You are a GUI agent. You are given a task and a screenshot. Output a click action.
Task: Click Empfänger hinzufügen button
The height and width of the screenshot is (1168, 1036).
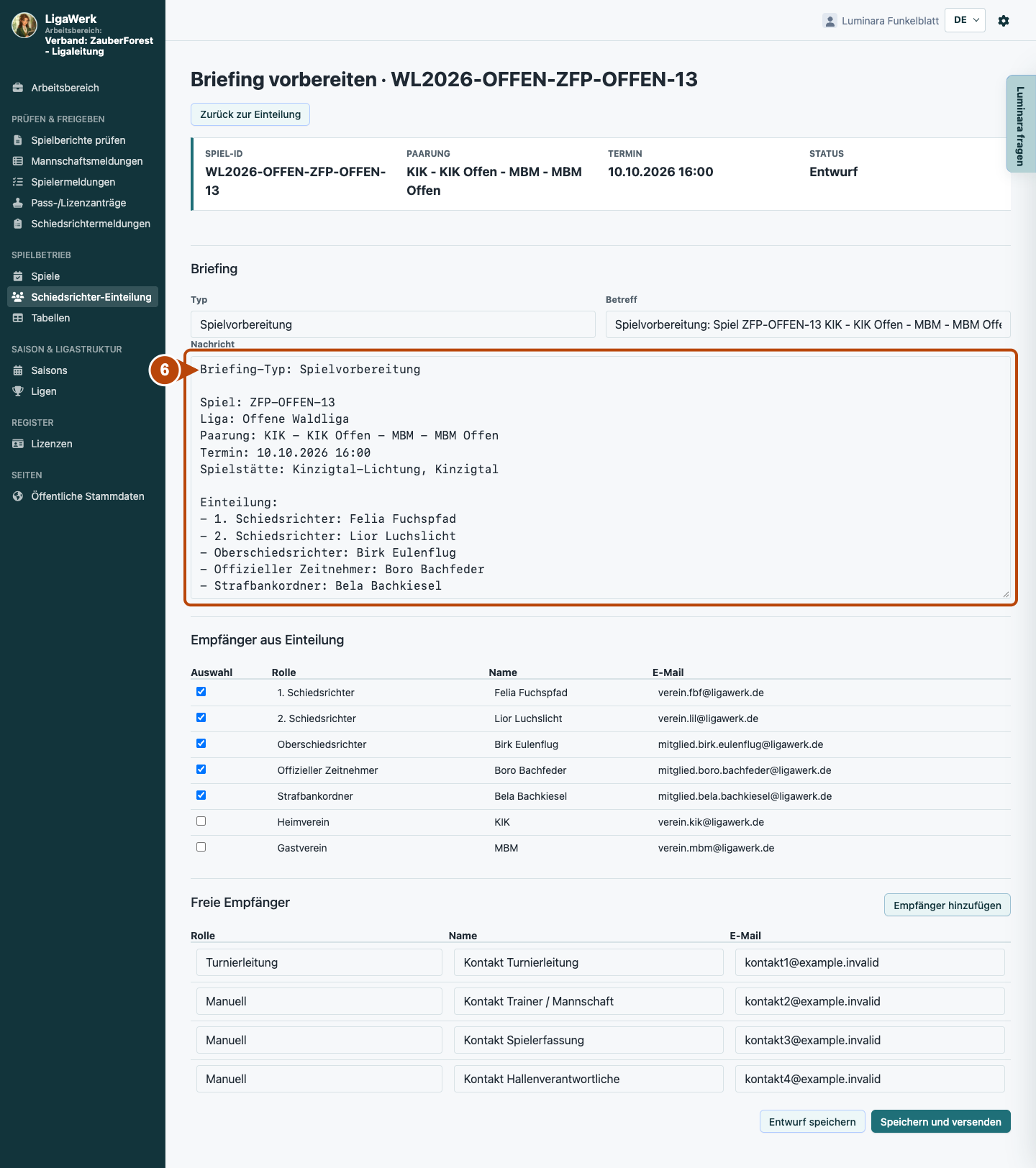[947, 905]
